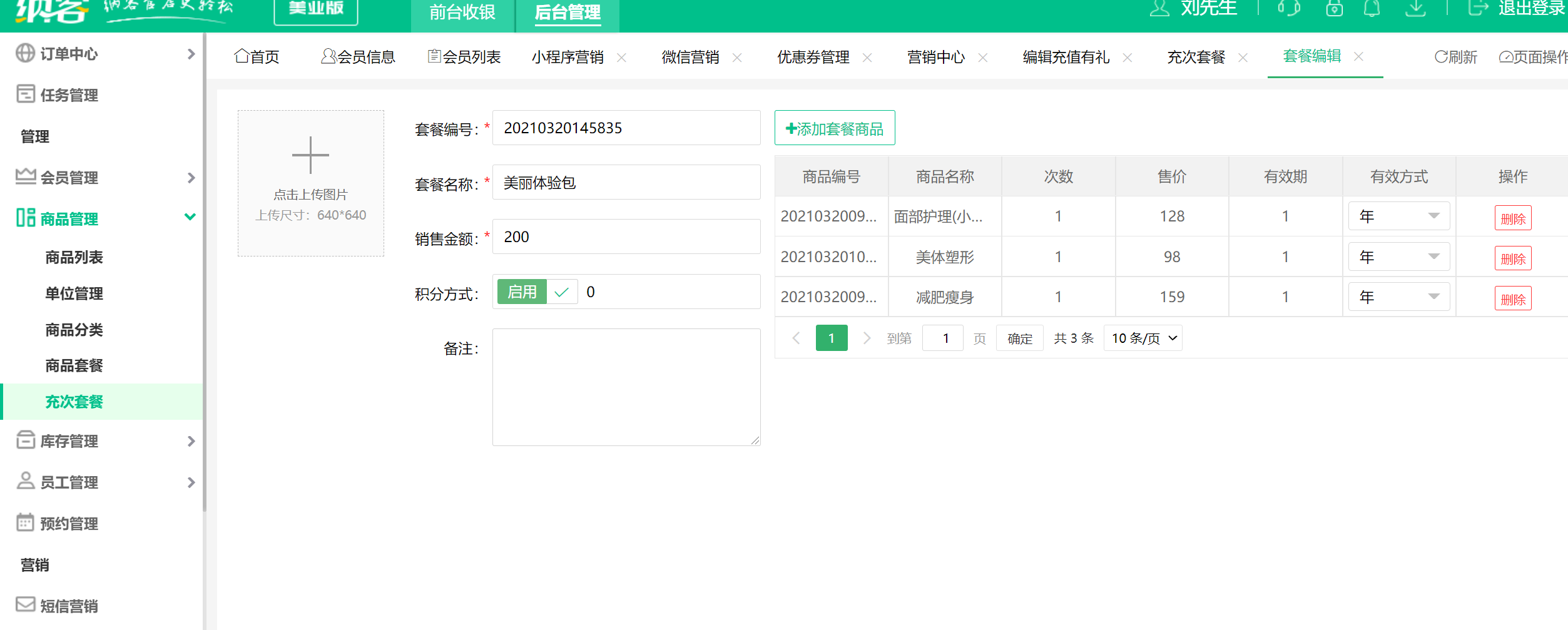Select 商品套餐 in the sidebar
Image resolution: width=1568 pixels, height=630 pixels.
pos(74,365)
